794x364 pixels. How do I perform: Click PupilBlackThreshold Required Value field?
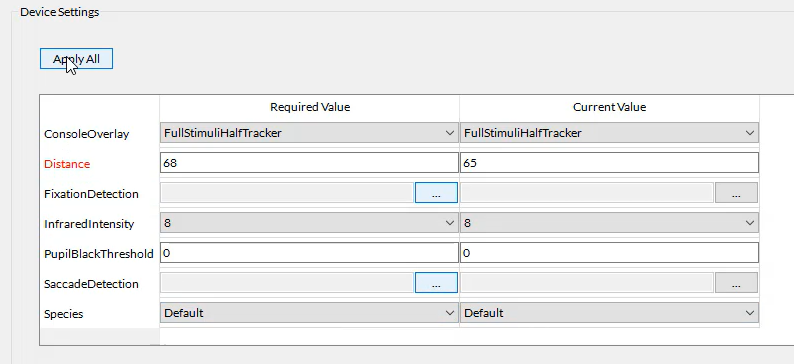tap(309, 253)
